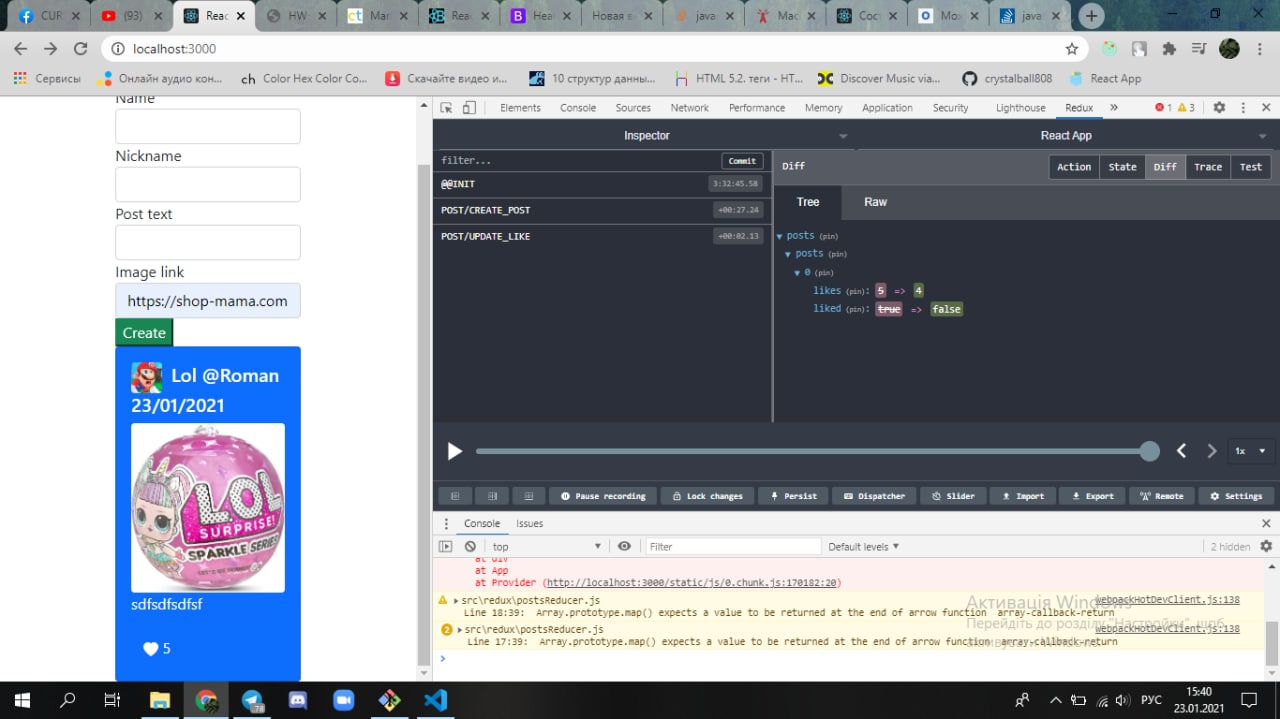Toggle the Slider button
The height and width of the screenshot is (719, 1280).
coord(953,496)
